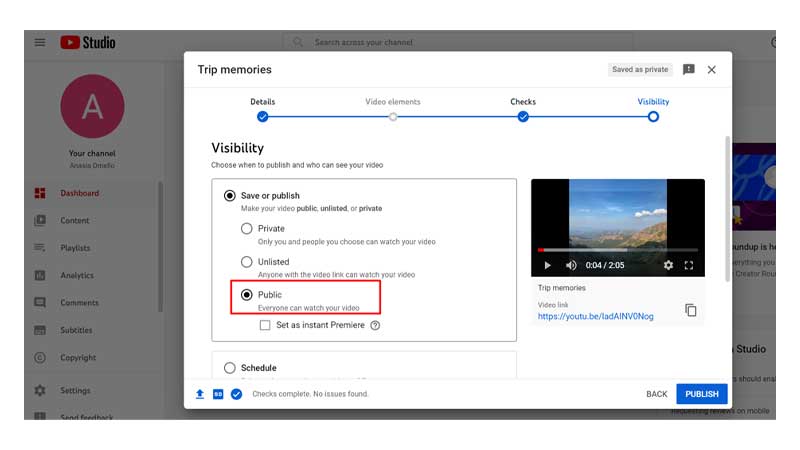This screenshot has height=450, width=800.
Task: Play the Trip memories video preview
Action: click(547, 265)
